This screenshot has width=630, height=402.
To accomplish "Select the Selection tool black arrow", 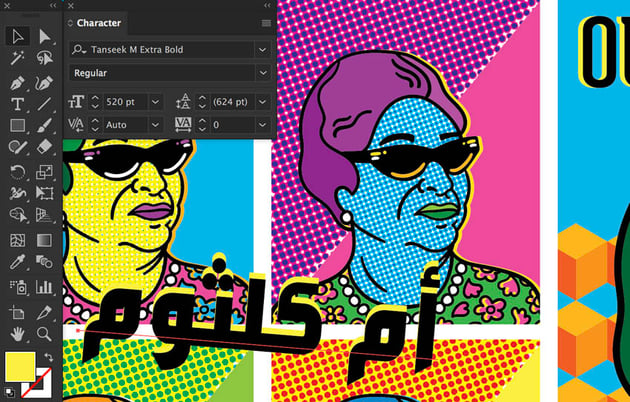I will tap(17, 36).
